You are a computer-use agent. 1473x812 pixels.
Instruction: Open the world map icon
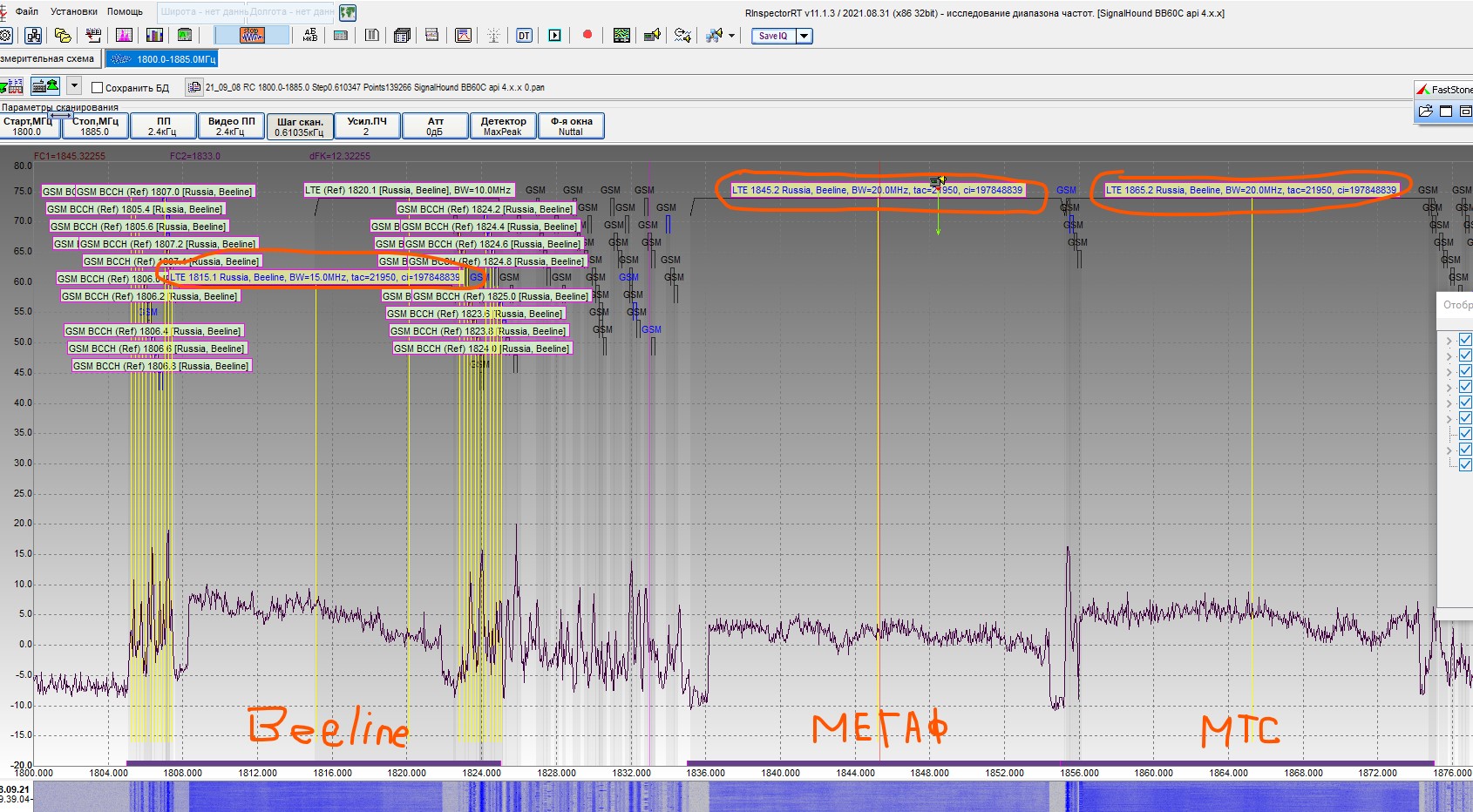click(x=348, y=12)
